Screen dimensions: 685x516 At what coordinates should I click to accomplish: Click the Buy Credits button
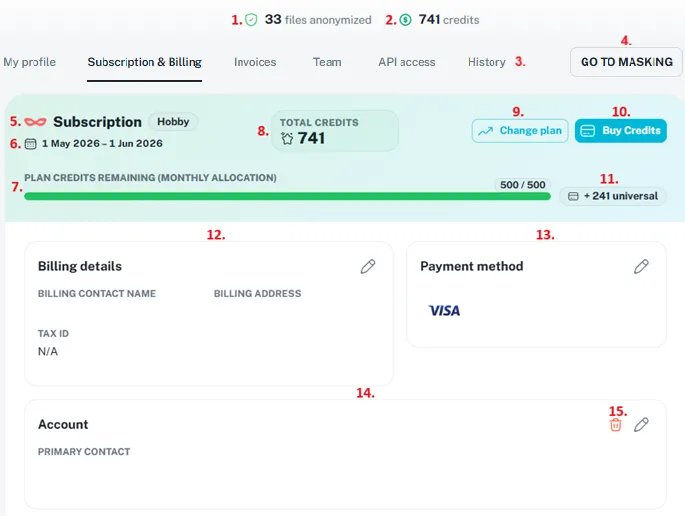621,131
